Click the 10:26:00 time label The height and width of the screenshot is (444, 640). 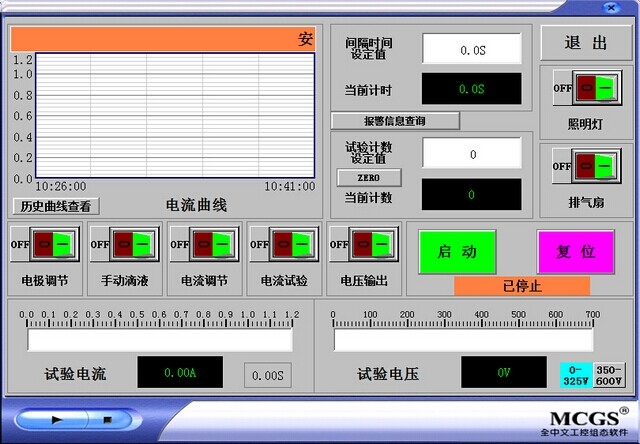[61, 186]
